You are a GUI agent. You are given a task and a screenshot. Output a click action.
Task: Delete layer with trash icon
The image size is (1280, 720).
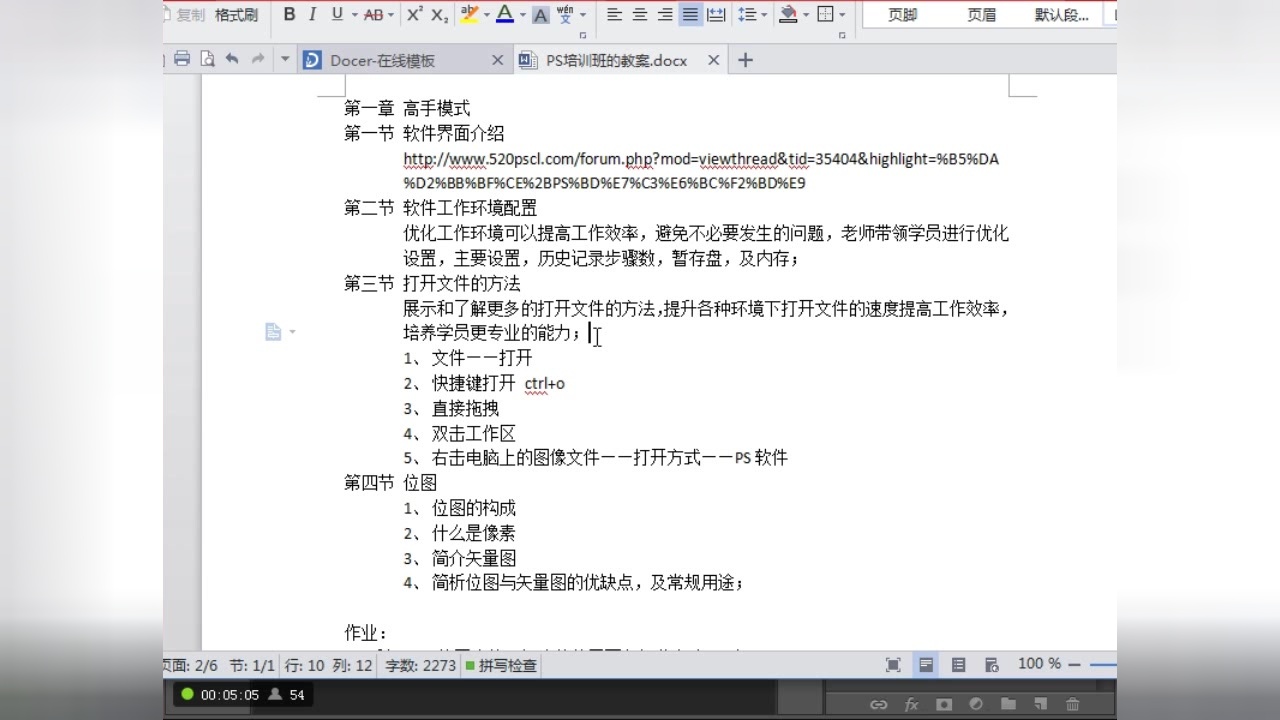coord(1072,704)
